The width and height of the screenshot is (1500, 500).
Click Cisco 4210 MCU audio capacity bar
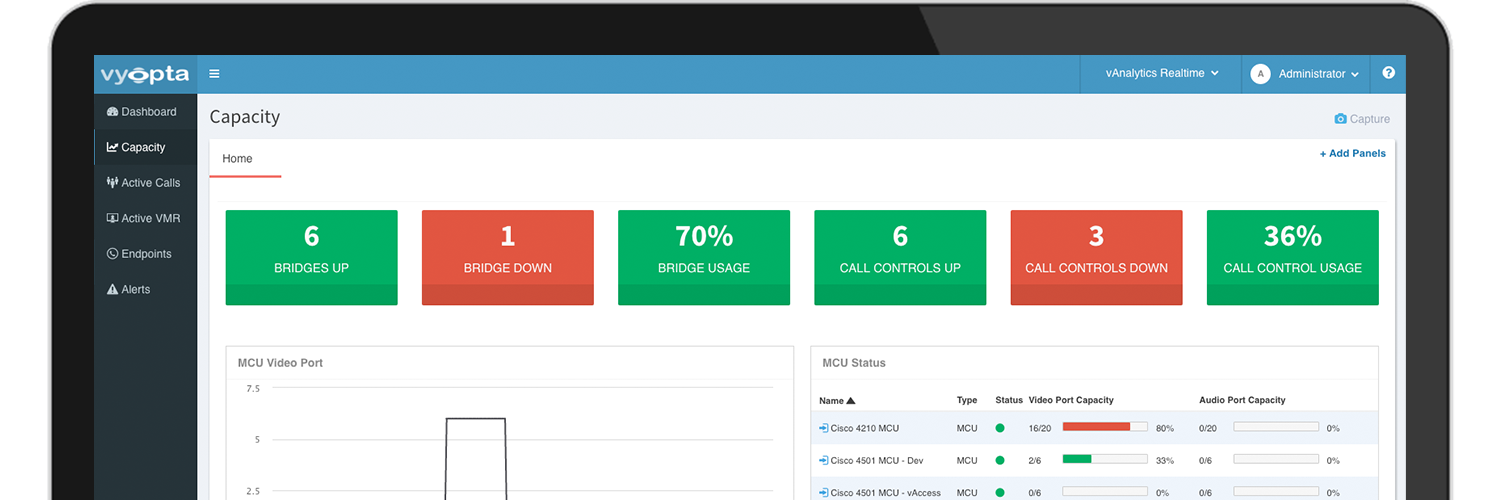coord(1276,427)
